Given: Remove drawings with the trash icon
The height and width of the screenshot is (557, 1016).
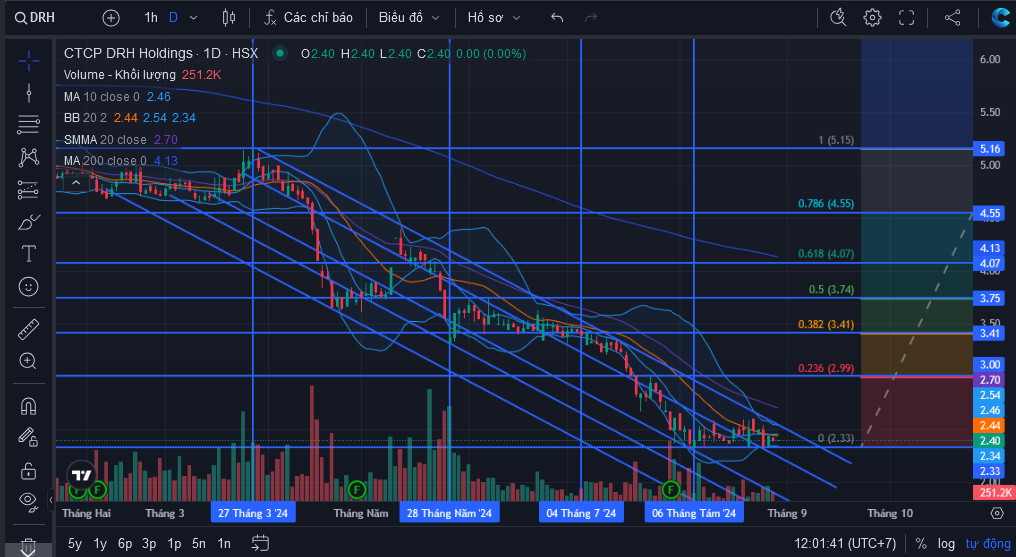Looking at the screenshot, I should point(29,546).
